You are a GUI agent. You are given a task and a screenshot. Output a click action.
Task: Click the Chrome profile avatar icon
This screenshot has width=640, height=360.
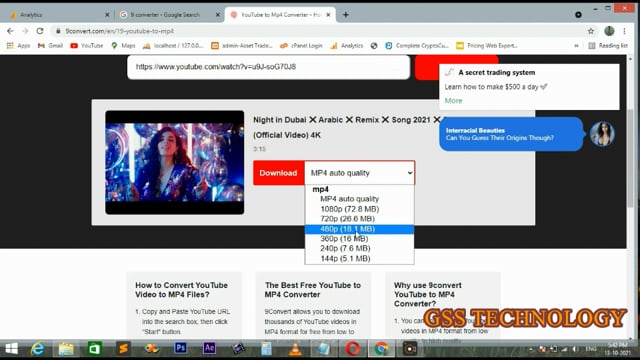[x=609, y=31]
